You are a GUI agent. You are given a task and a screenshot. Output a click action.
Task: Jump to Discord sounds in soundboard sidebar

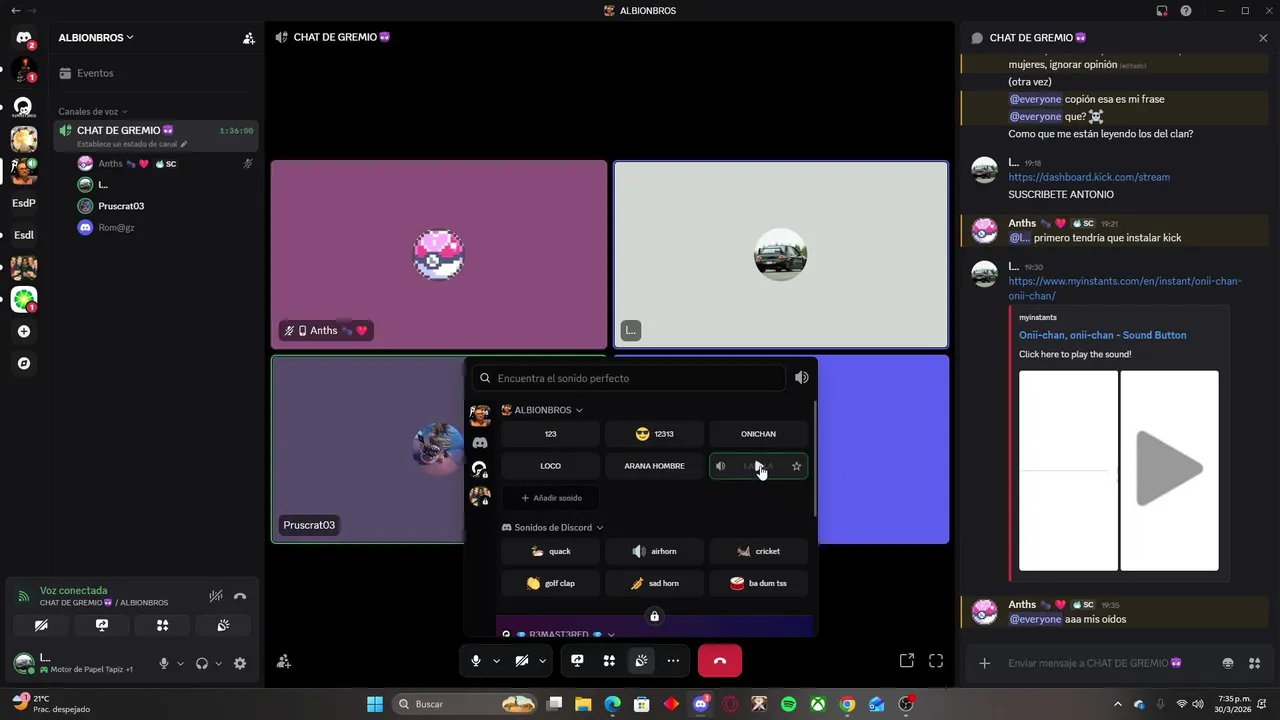point(480,442)
